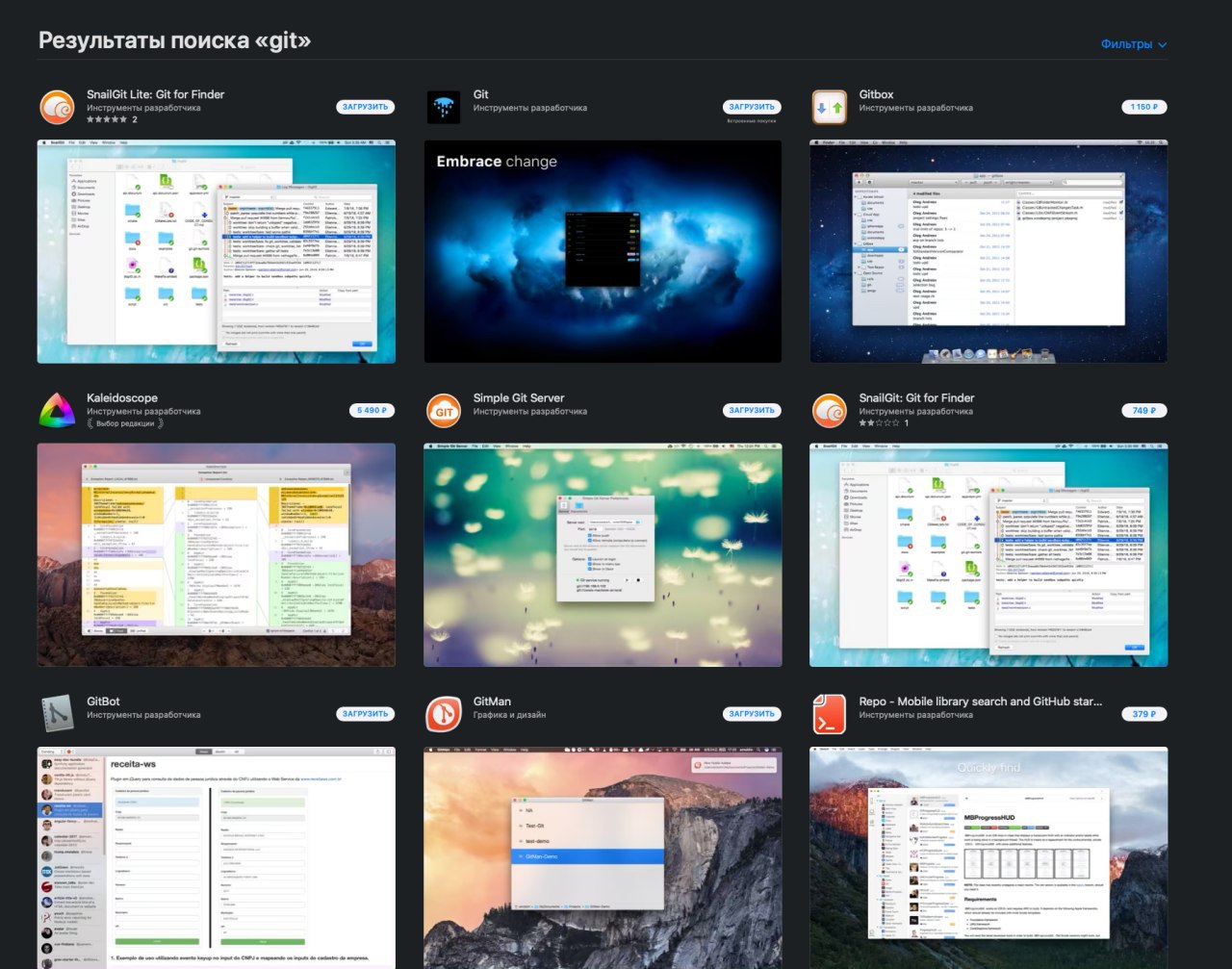
Task: Open the GitMan app icon
Action: coord(444,714)
